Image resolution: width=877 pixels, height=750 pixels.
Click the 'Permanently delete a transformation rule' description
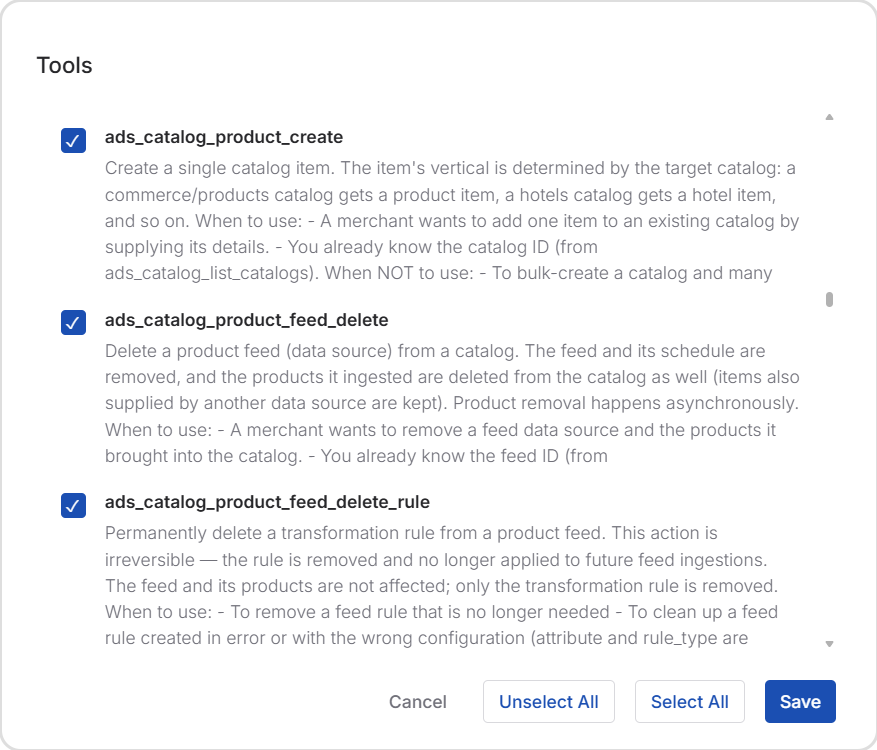click(x=442, y=586)
